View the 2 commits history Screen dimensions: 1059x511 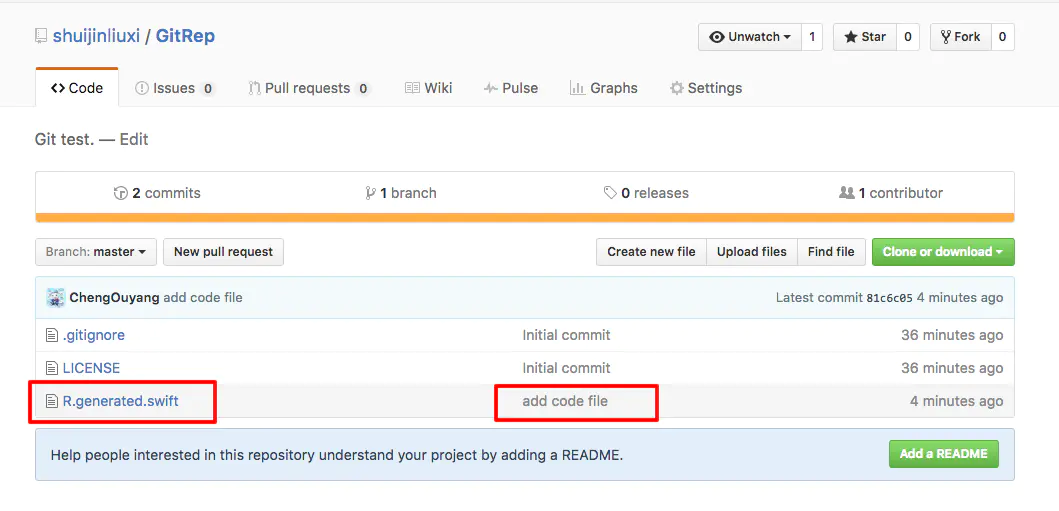click(x=157, y=193)
